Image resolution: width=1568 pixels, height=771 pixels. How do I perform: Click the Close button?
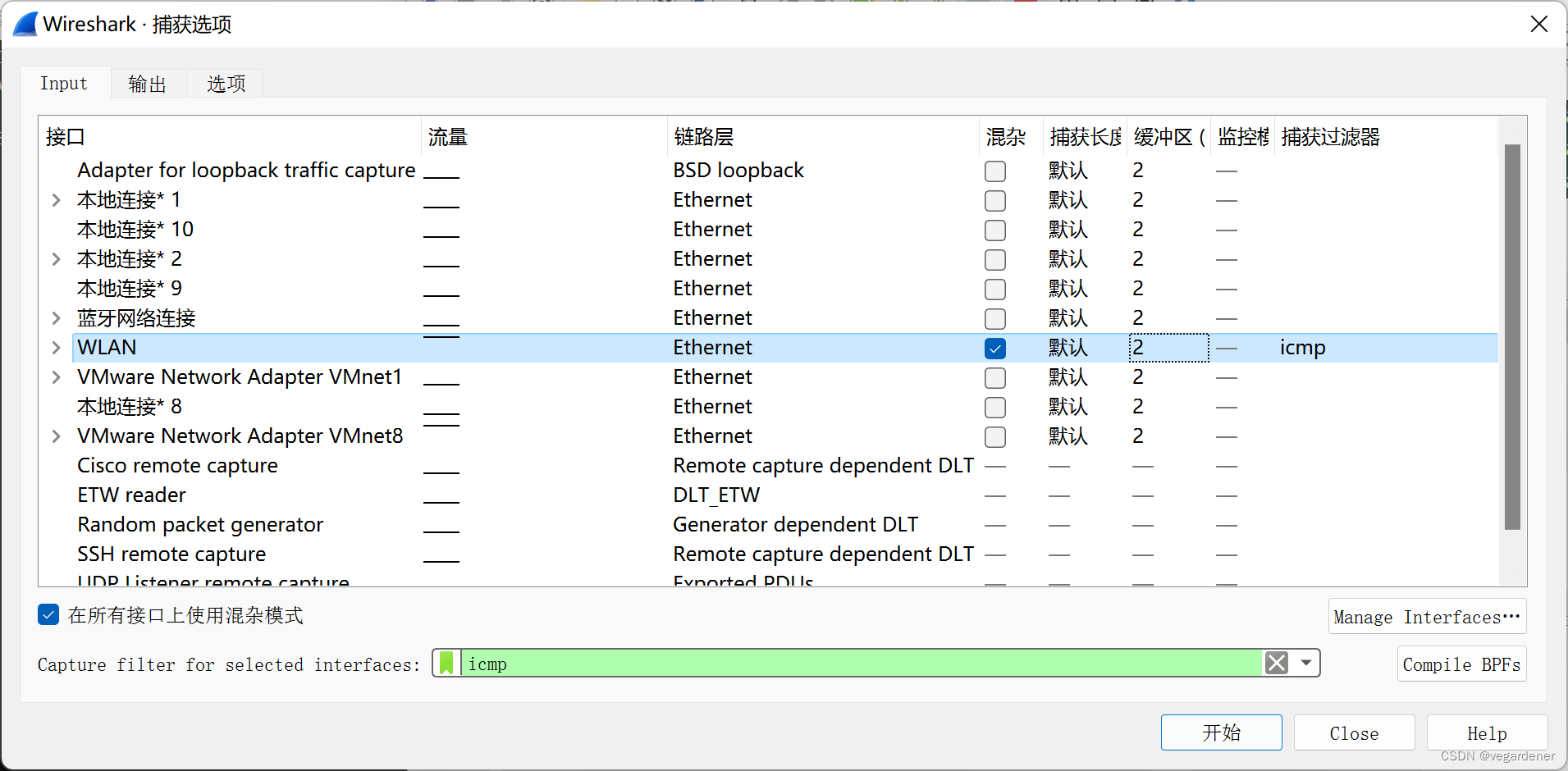tap(1354, 732)
